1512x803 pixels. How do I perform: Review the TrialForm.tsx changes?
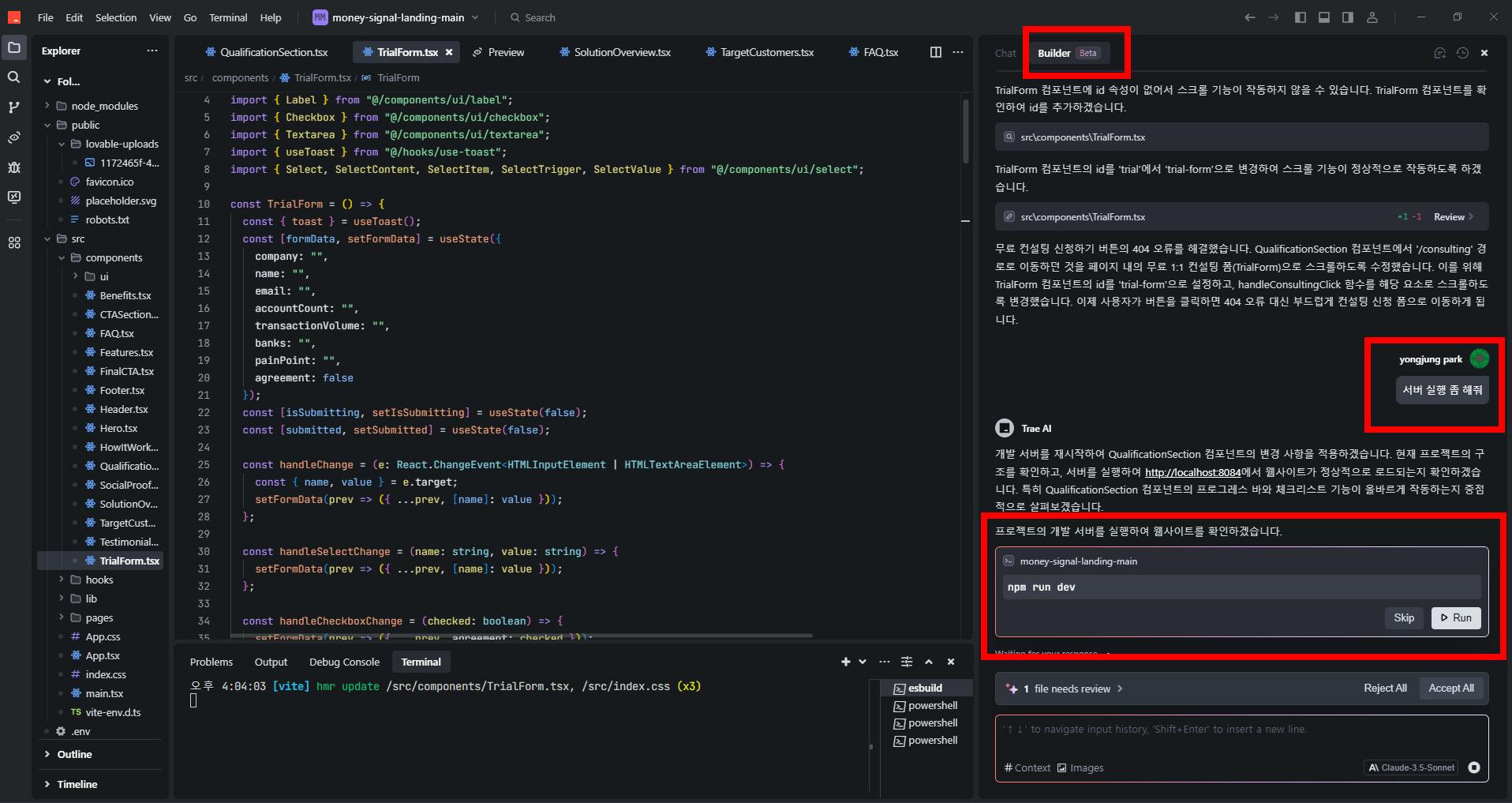coord(1453,216)
